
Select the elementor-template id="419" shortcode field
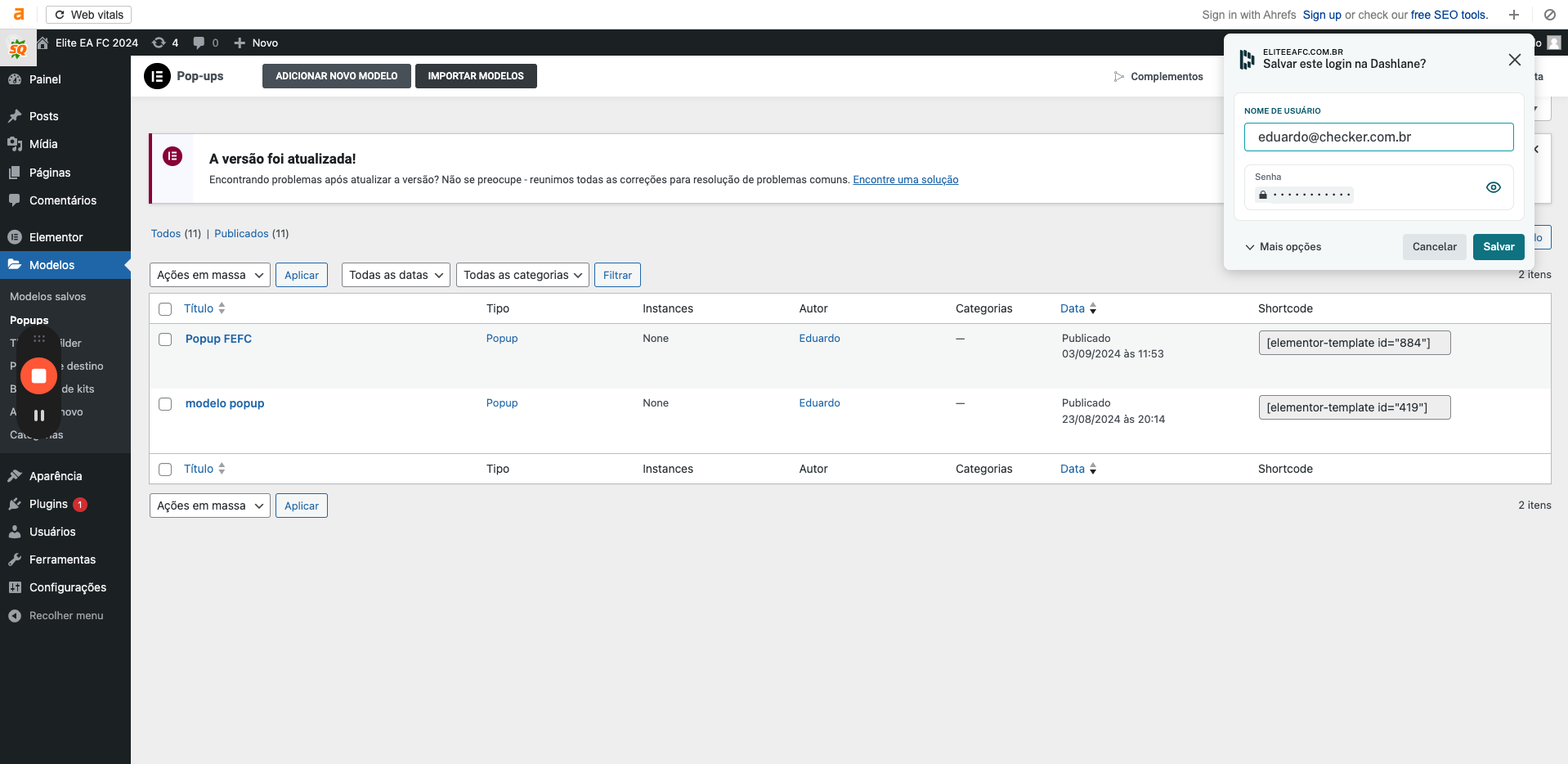(x=1355, y=407)
